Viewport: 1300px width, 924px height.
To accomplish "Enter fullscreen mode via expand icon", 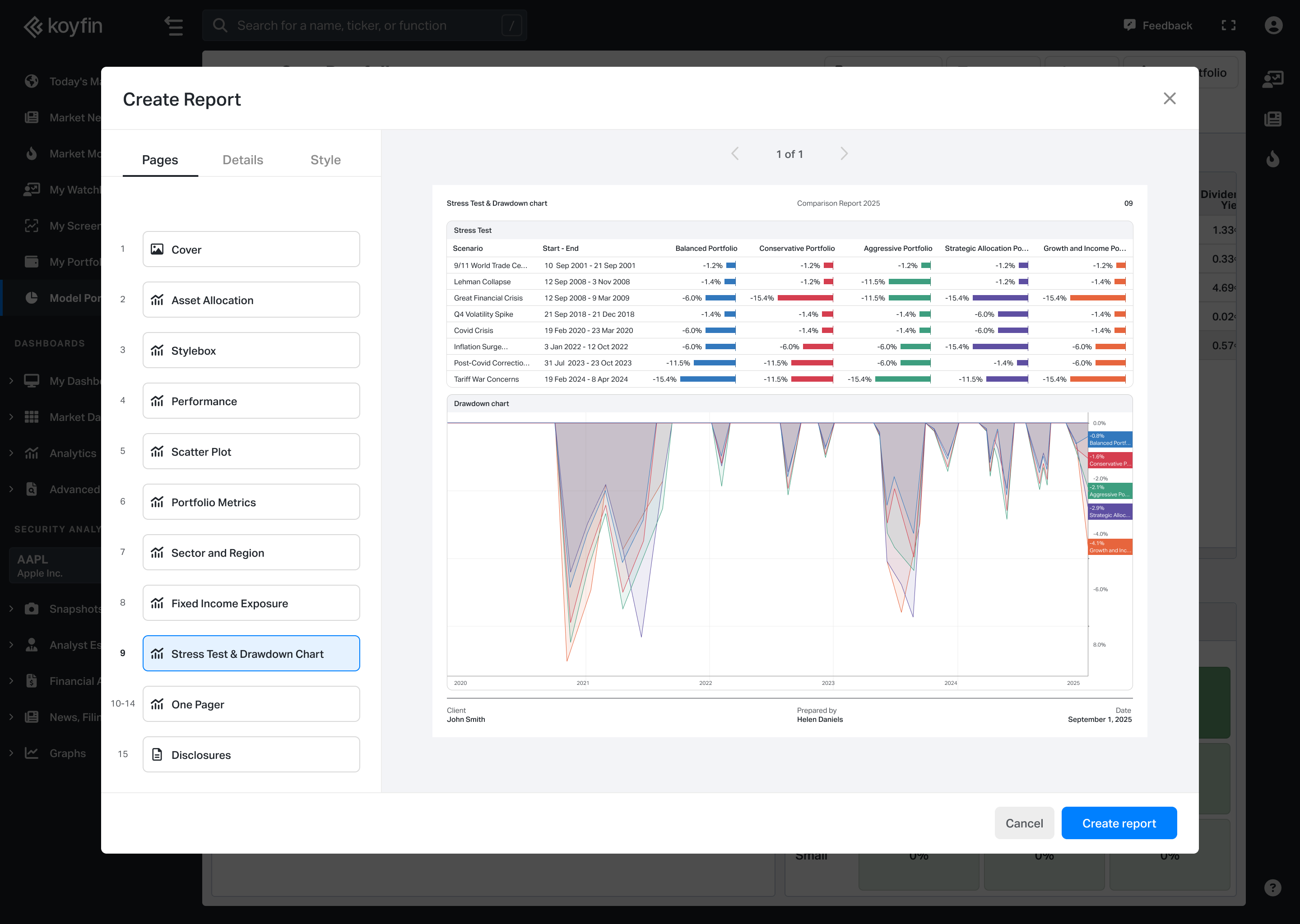I will coord(1228,25).
